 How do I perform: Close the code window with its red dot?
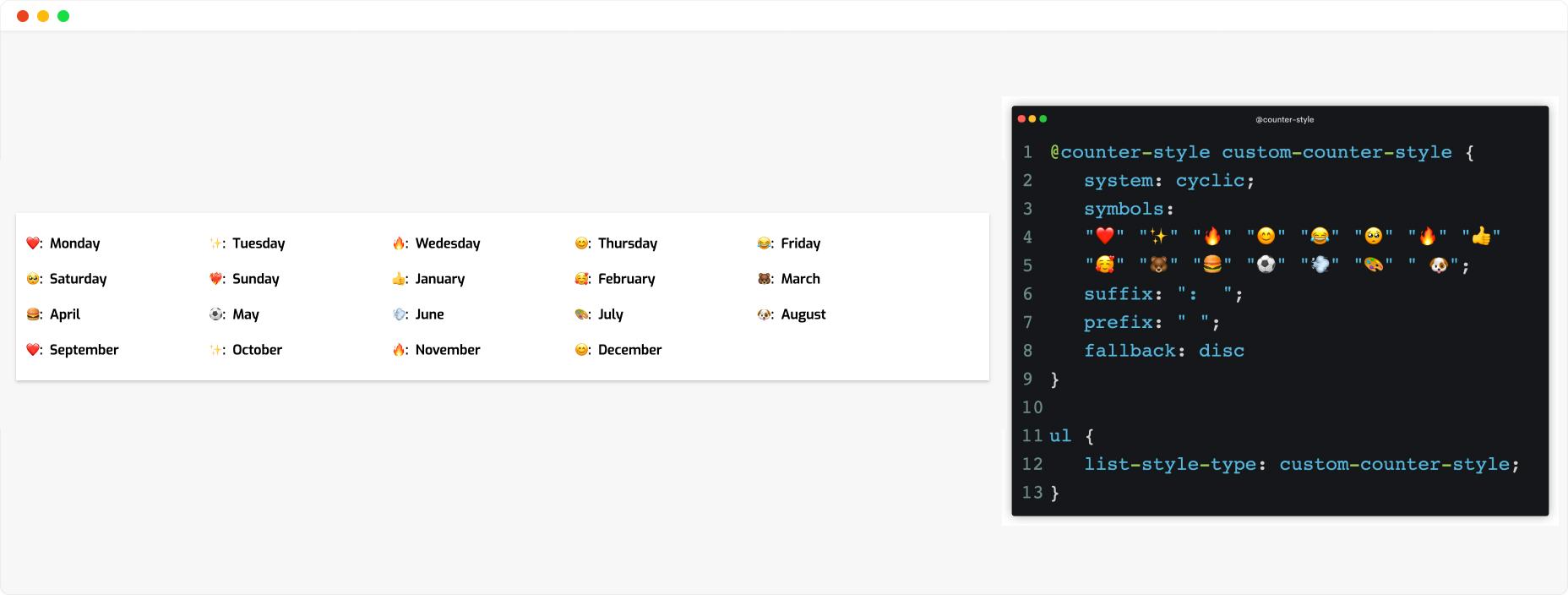[x=1021, y=119]
